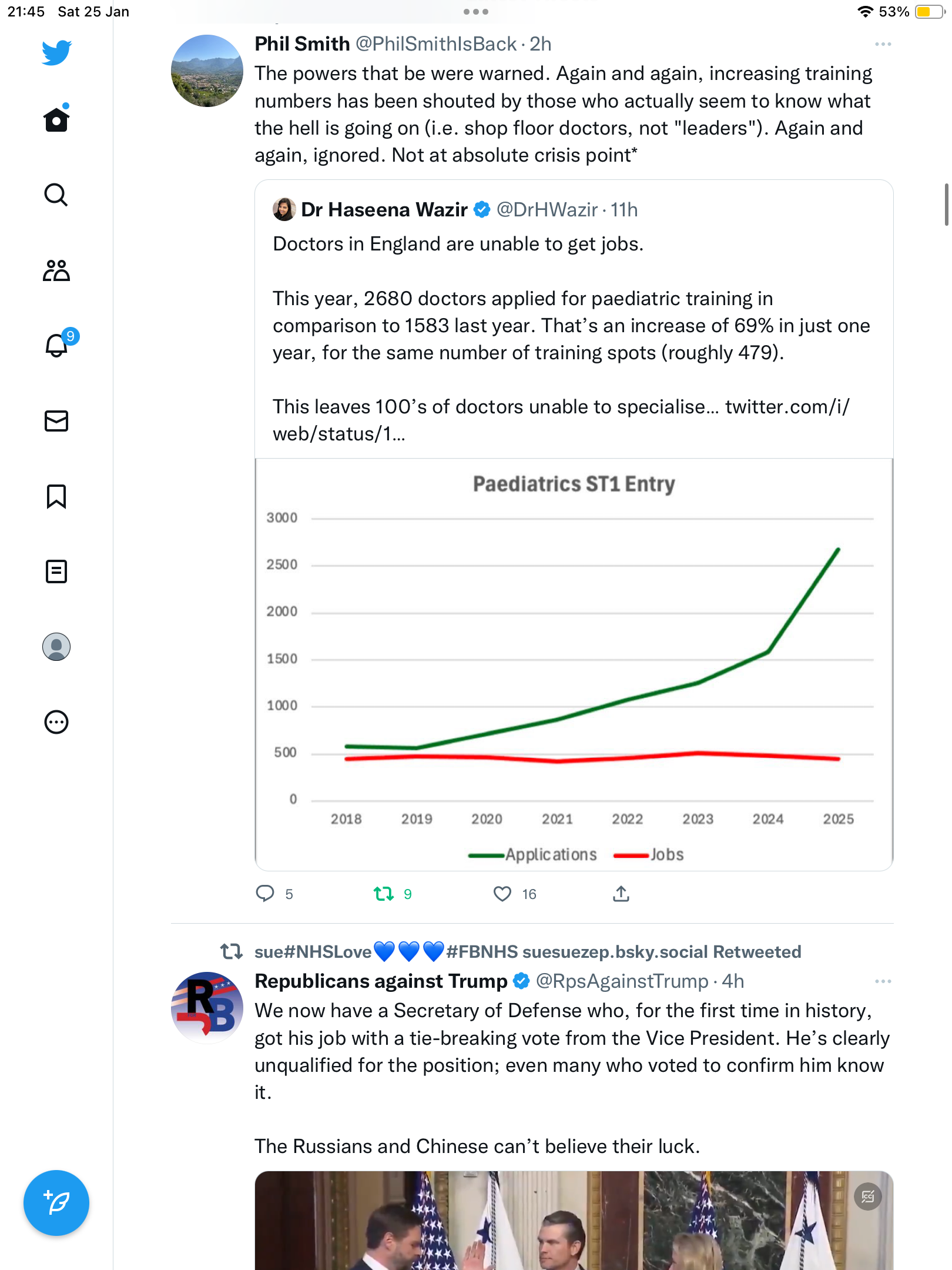Open the Search magnifier in sidebar

point(56,195)
